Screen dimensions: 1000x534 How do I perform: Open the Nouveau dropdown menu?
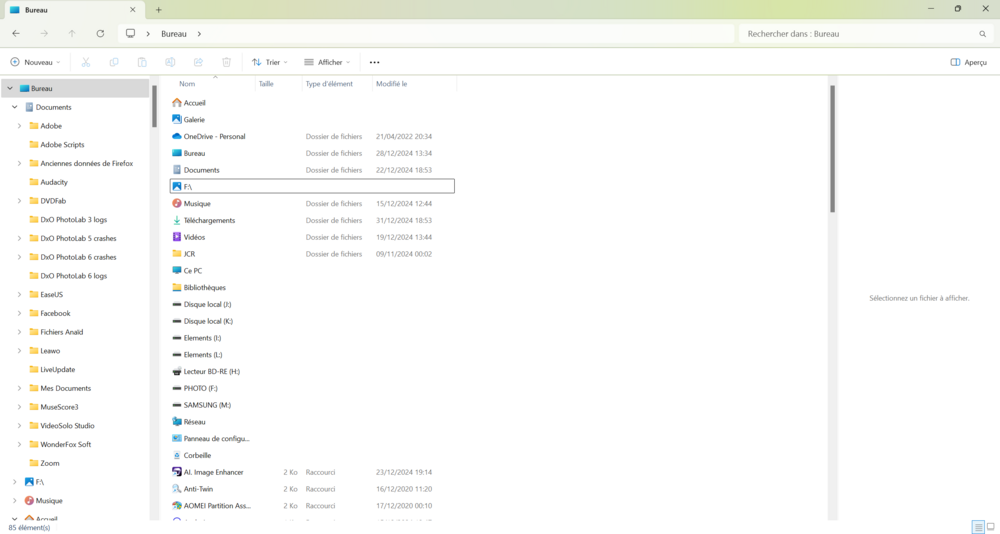pyautogui.click(x=36, y=62)
